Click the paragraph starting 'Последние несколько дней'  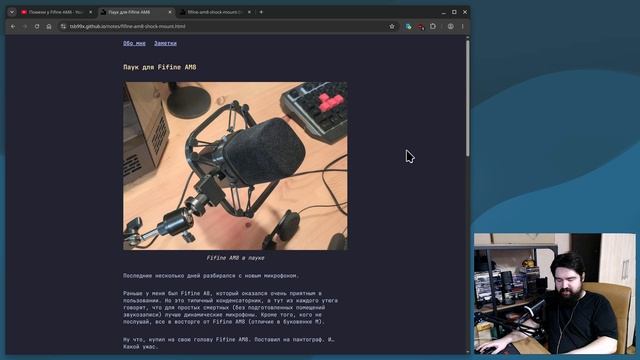211,276
